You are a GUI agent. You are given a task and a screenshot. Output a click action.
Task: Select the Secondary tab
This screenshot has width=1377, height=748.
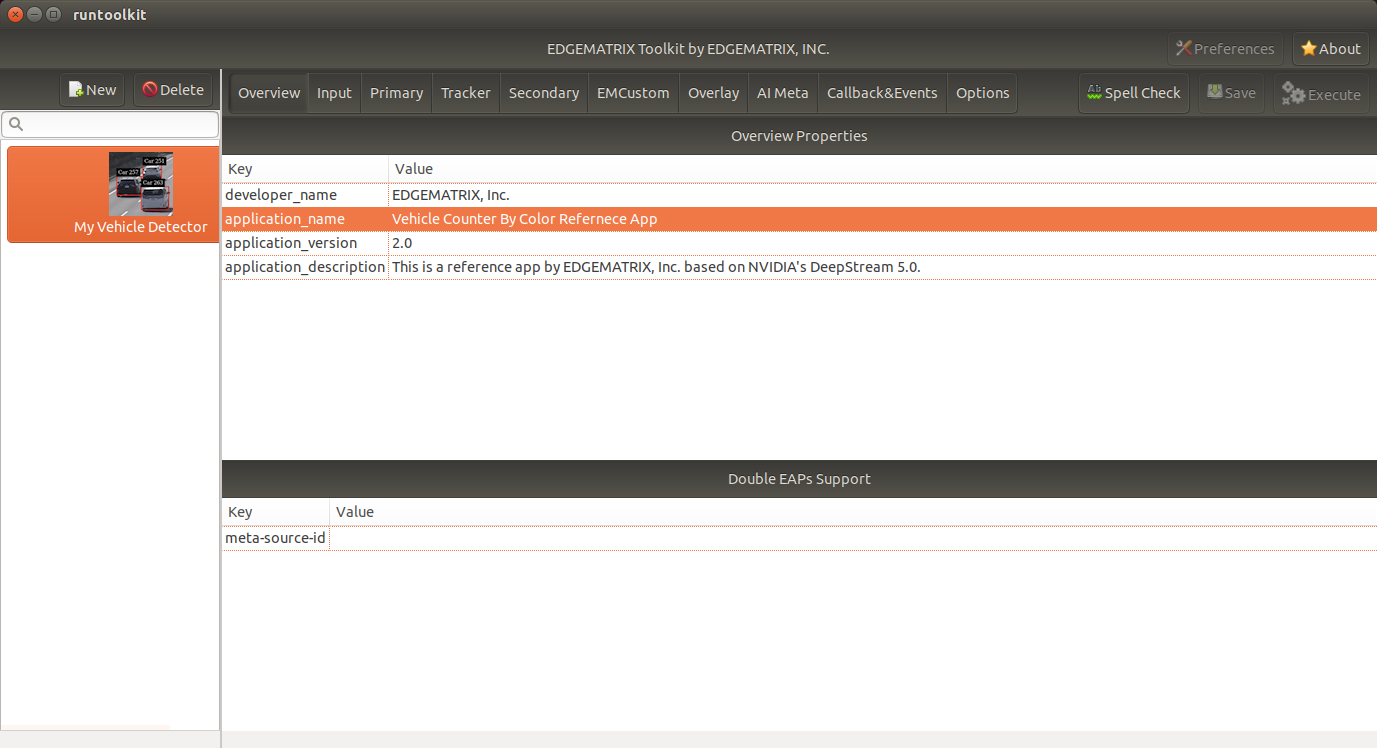click(x=544, y=93)
